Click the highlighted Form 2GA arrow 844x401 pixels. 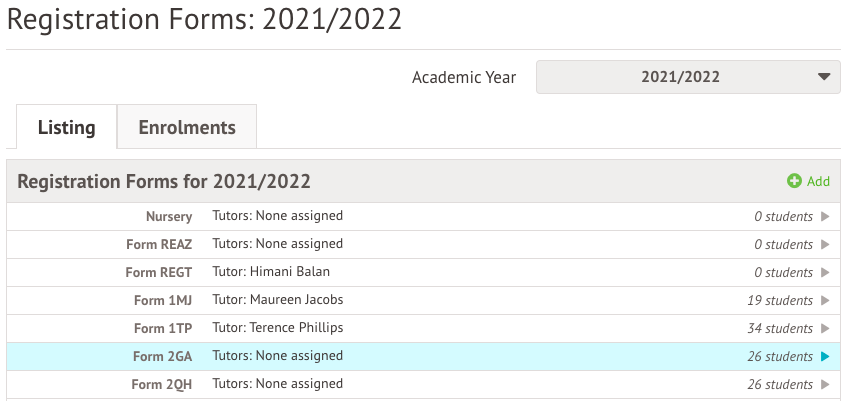[x=825, y=356]
